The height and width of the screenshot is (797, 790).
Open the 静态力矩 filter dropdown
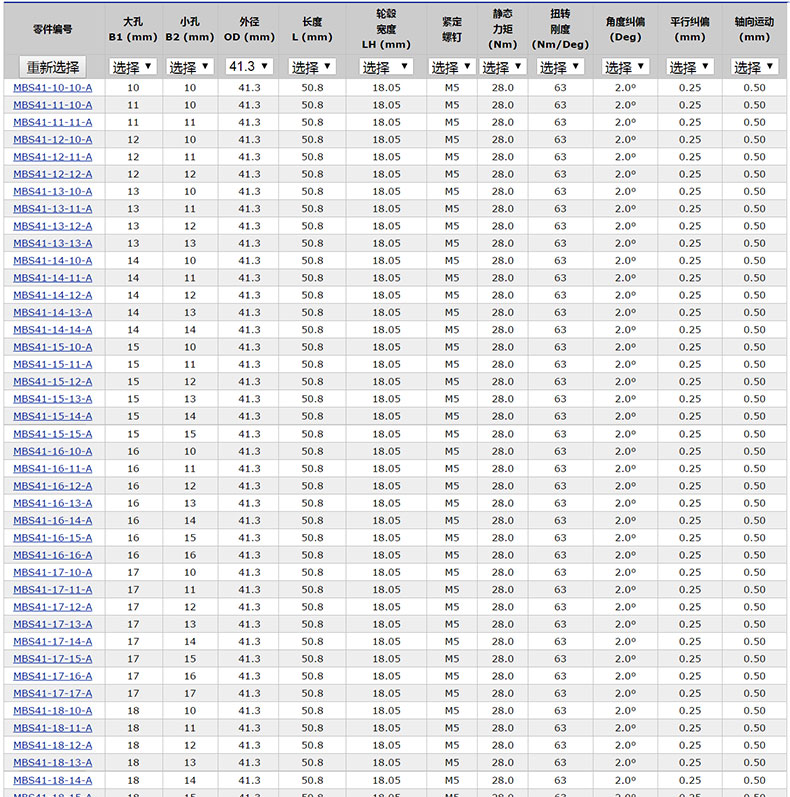click(502, 67)
